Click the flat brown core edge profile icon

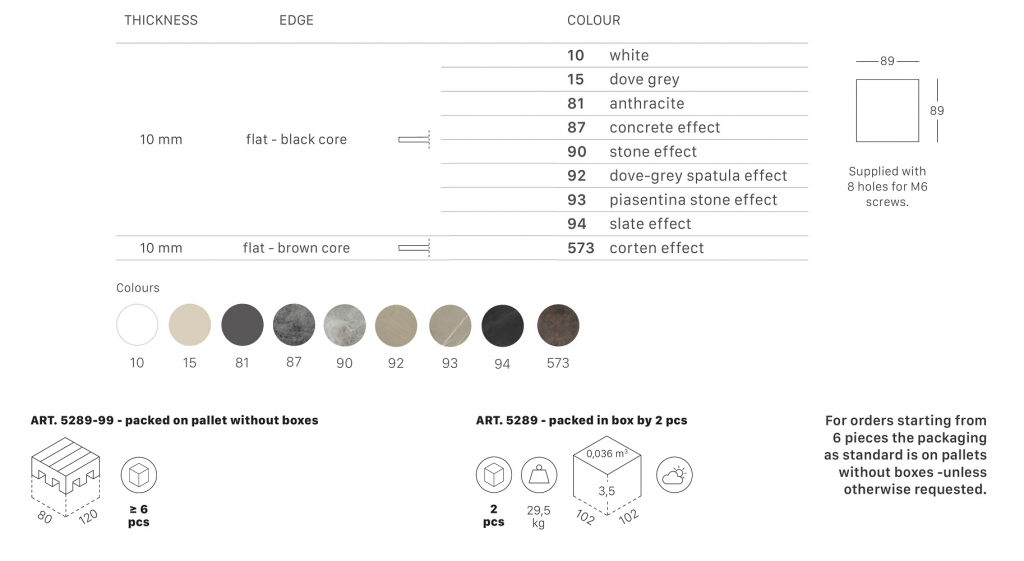click(x=414, y=247)
